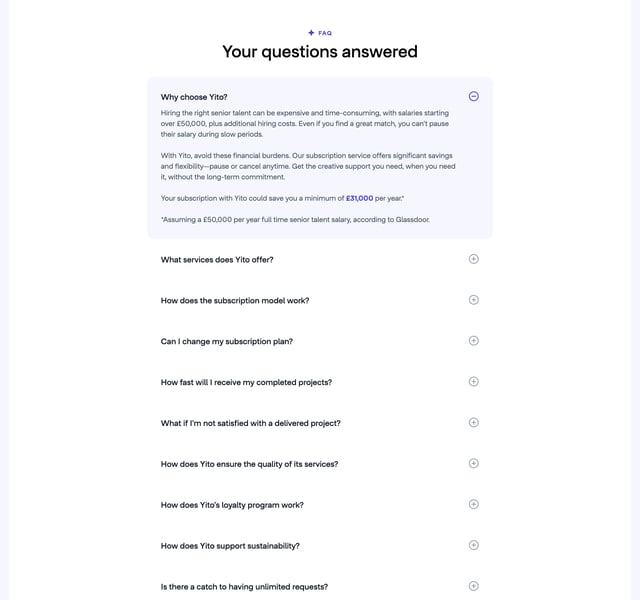Expand 'How does the subscription model work?'
640x600 pixels.
[x=235, y=301]
